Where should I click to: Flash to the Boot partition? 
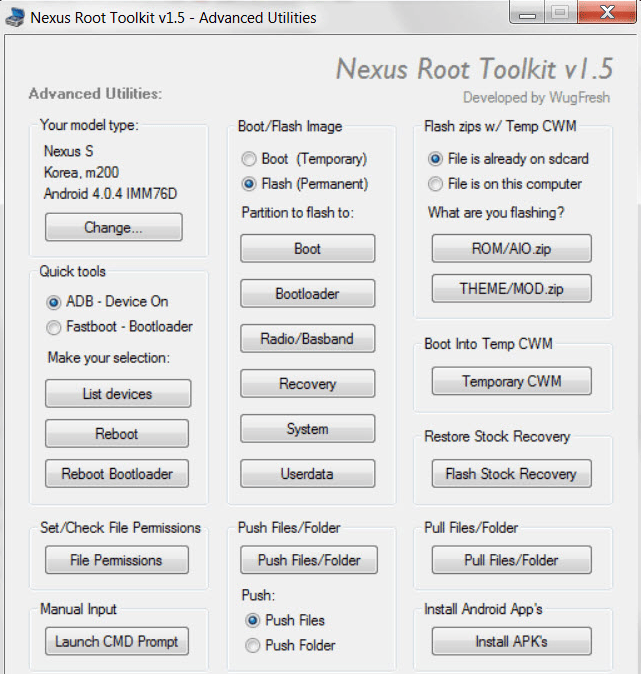[x=307, y=248]
